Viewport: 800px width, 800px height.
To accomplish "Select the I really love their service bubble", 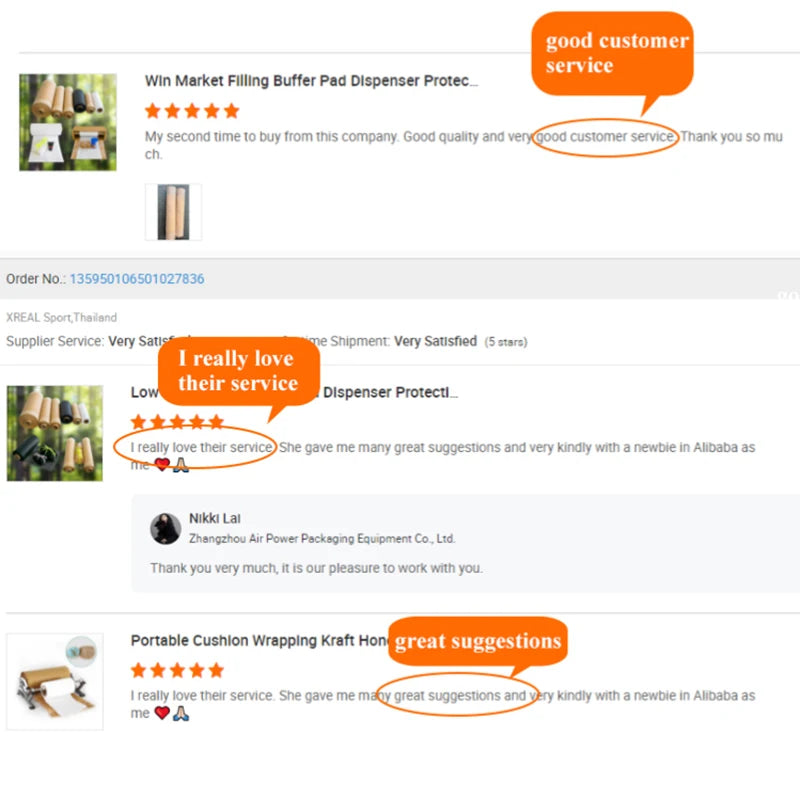I will (x=239, y=371).
